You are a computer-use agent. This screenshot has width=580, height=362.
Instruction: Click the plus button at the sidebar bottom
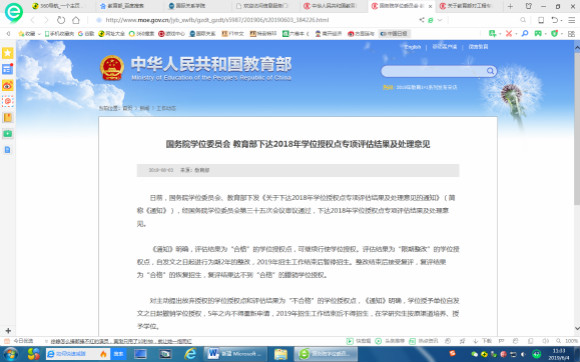point(8,331)
